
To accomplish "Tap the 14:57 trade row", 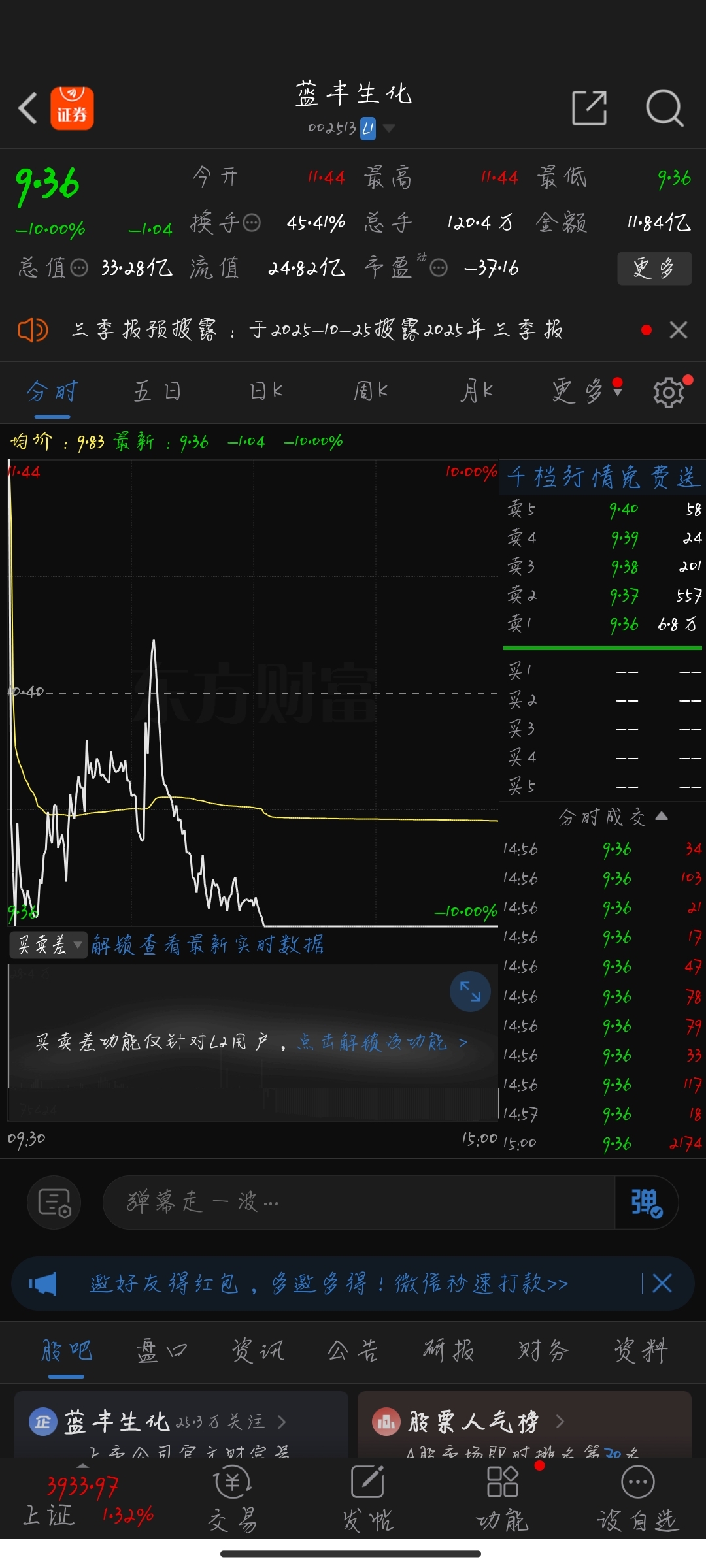I will [602, 1114].
